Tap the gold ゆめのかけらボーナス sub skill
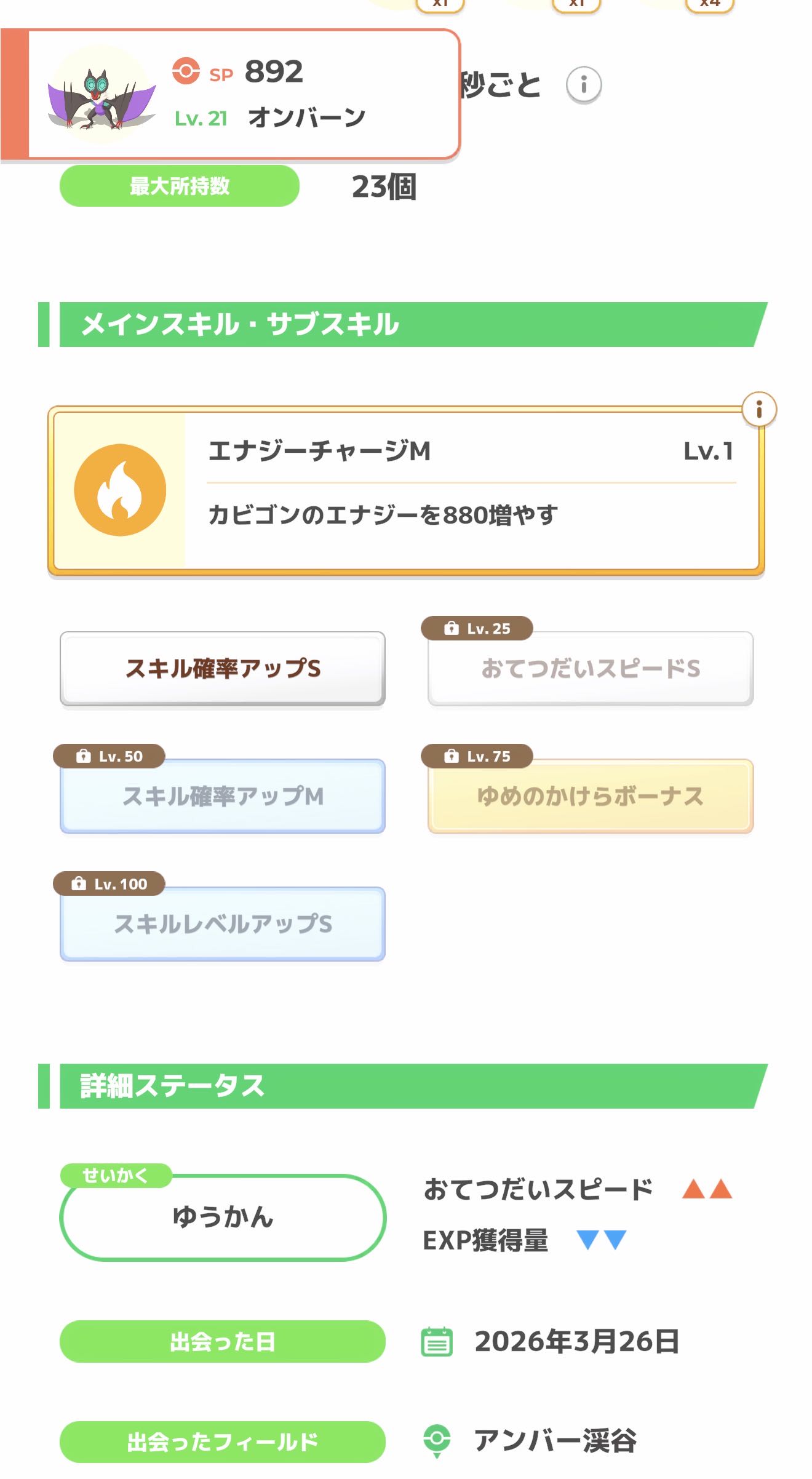The image size is (812, 1479). pos(591,797)
